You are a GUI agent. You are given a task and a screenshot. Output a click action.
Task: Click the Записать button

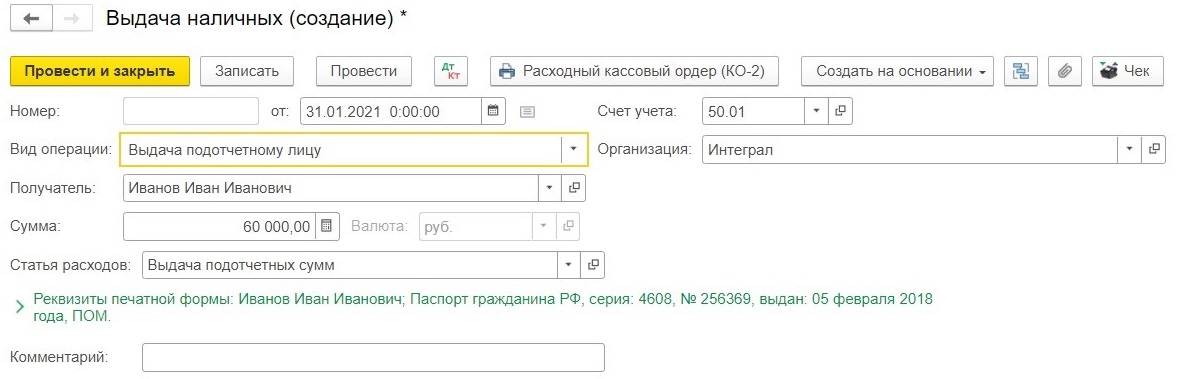point(247,71)
